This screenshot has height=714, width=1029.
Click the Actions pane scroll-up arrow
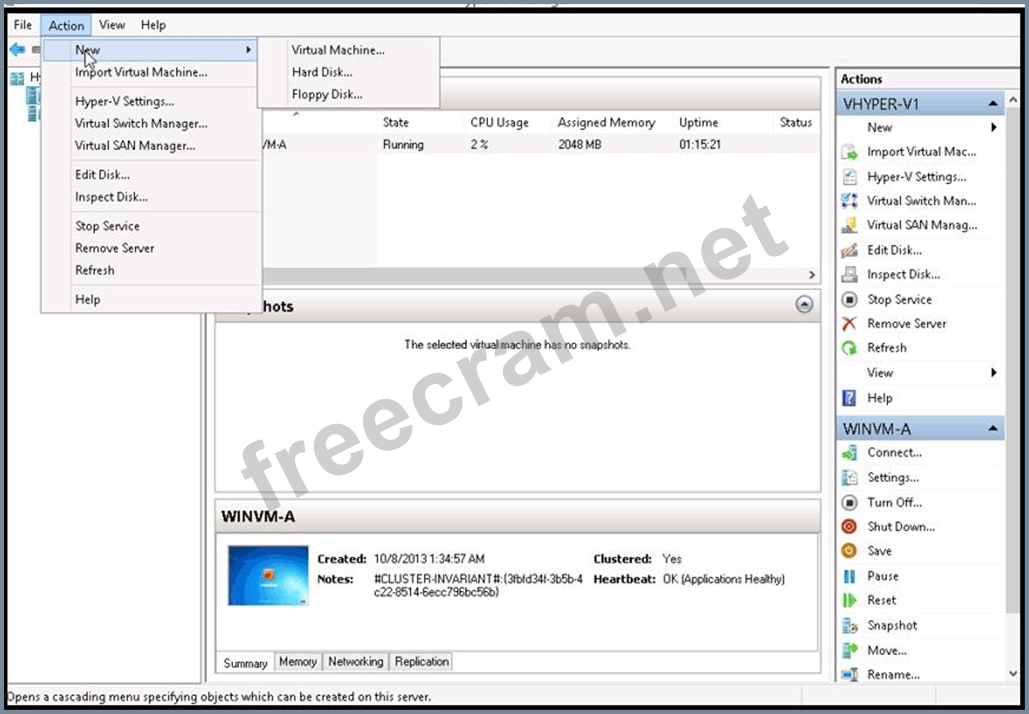(1013, 100)
